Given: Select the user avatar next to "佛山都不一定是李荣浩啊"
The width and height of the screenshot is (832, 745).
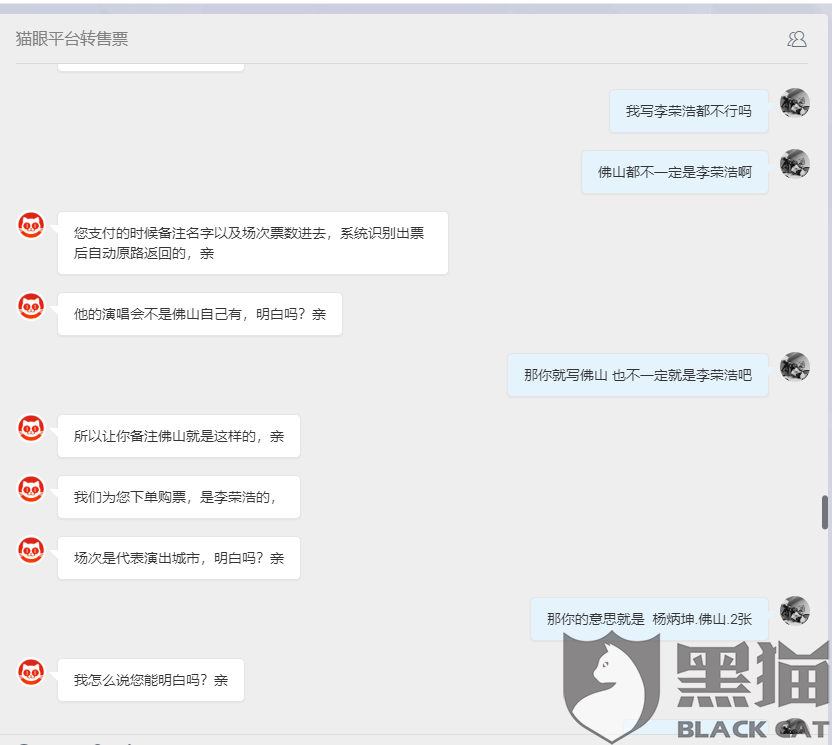Looking at the screenshot, I should 794,164.
